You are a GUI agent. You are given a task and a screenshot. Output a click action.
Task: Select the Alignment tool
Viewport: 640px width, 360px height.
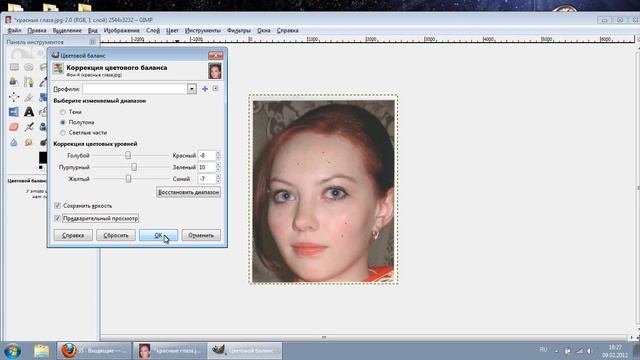14,97
